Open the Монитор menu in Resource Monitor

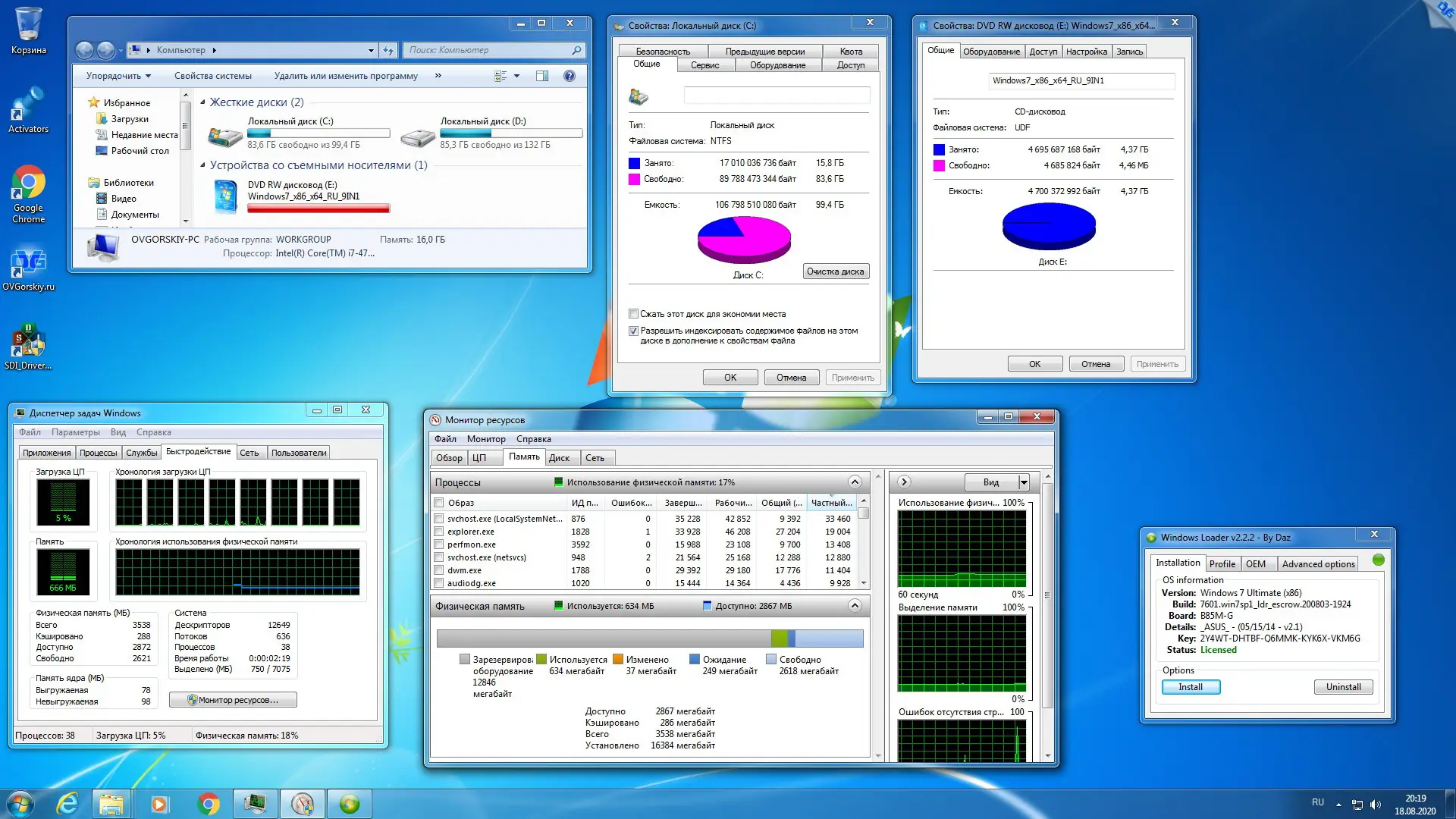coord(485,439)
